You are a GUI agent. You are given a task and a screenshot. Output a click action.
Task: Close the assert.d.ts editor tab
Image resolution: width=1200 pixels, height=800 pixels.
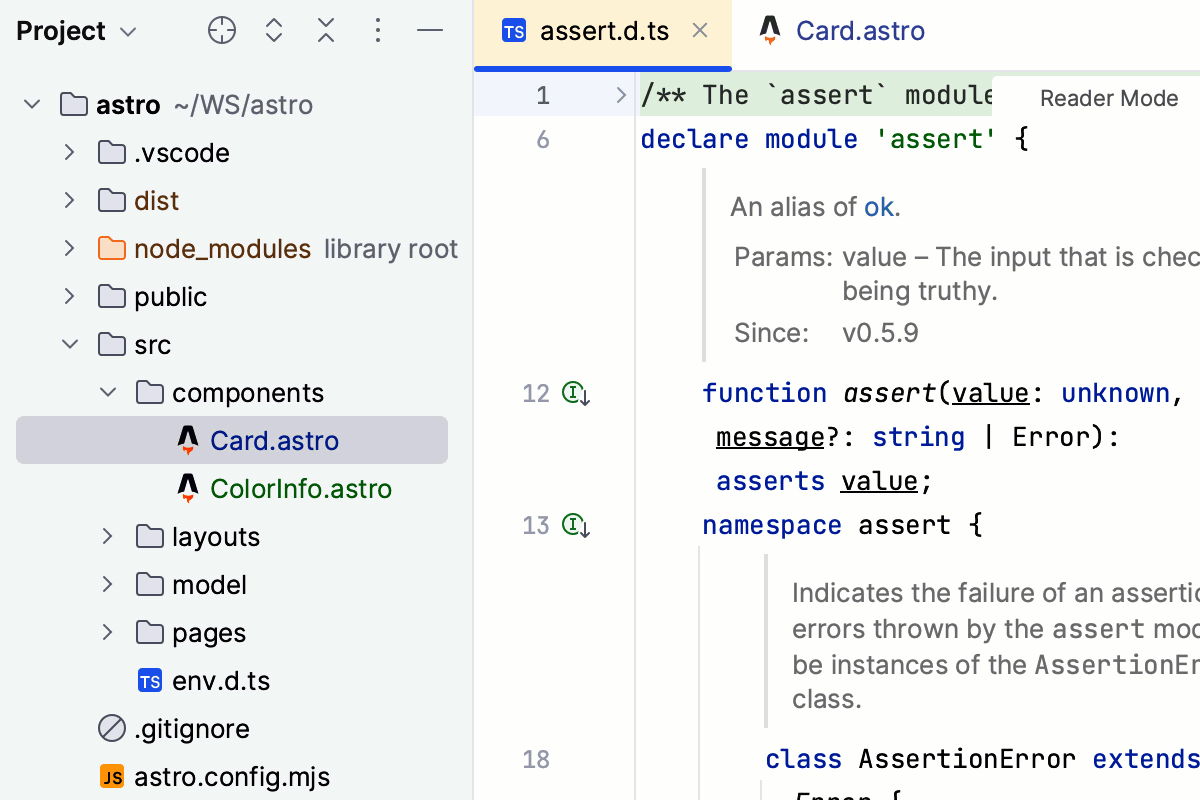click(x=700, y=31)
